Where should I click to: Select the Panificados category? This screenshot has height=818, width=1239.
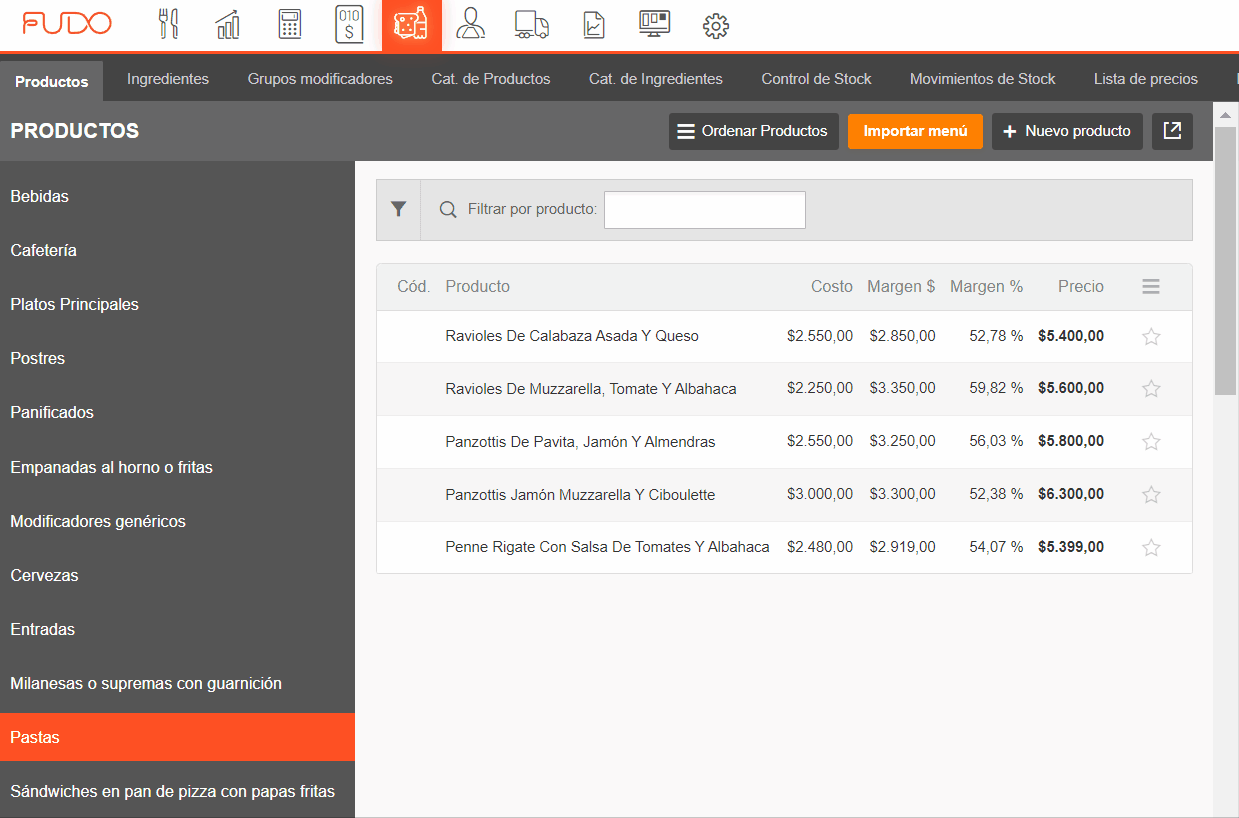click(x=177, y=412)
